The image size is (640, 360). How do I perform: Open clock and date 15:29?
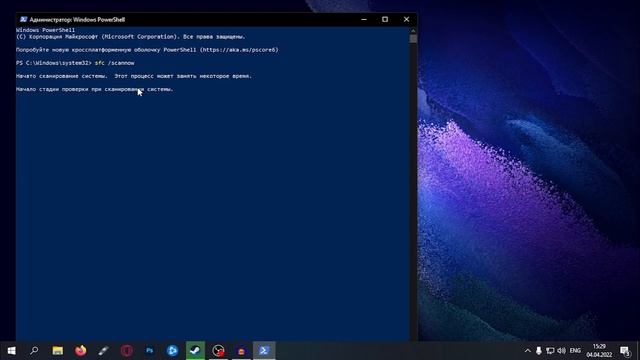599,351
